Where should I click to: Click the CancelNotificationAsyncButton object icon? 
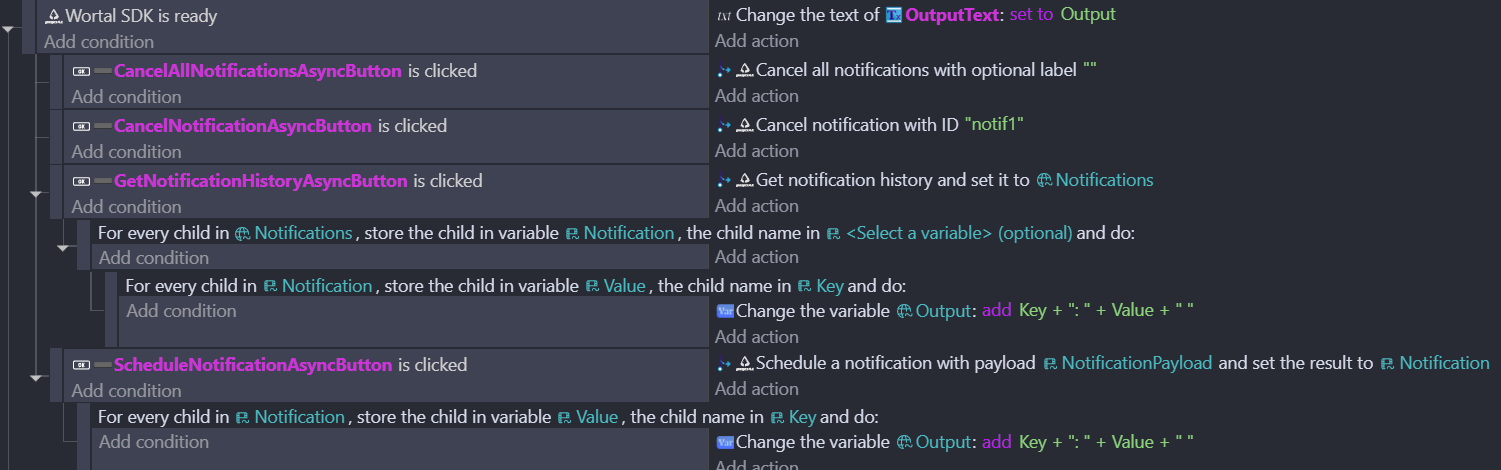81,126
